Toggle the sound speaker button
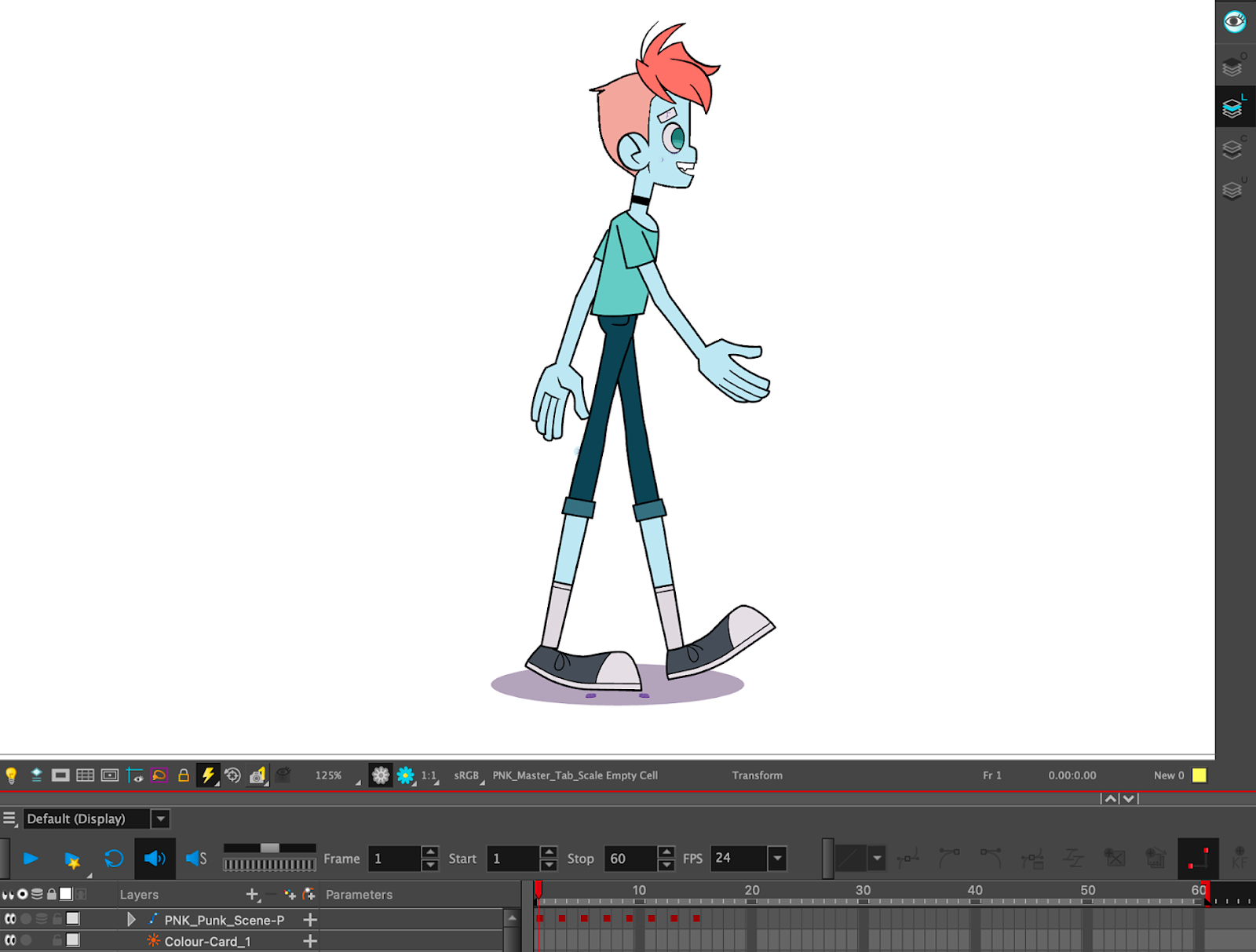 click(x=154, y=859)
